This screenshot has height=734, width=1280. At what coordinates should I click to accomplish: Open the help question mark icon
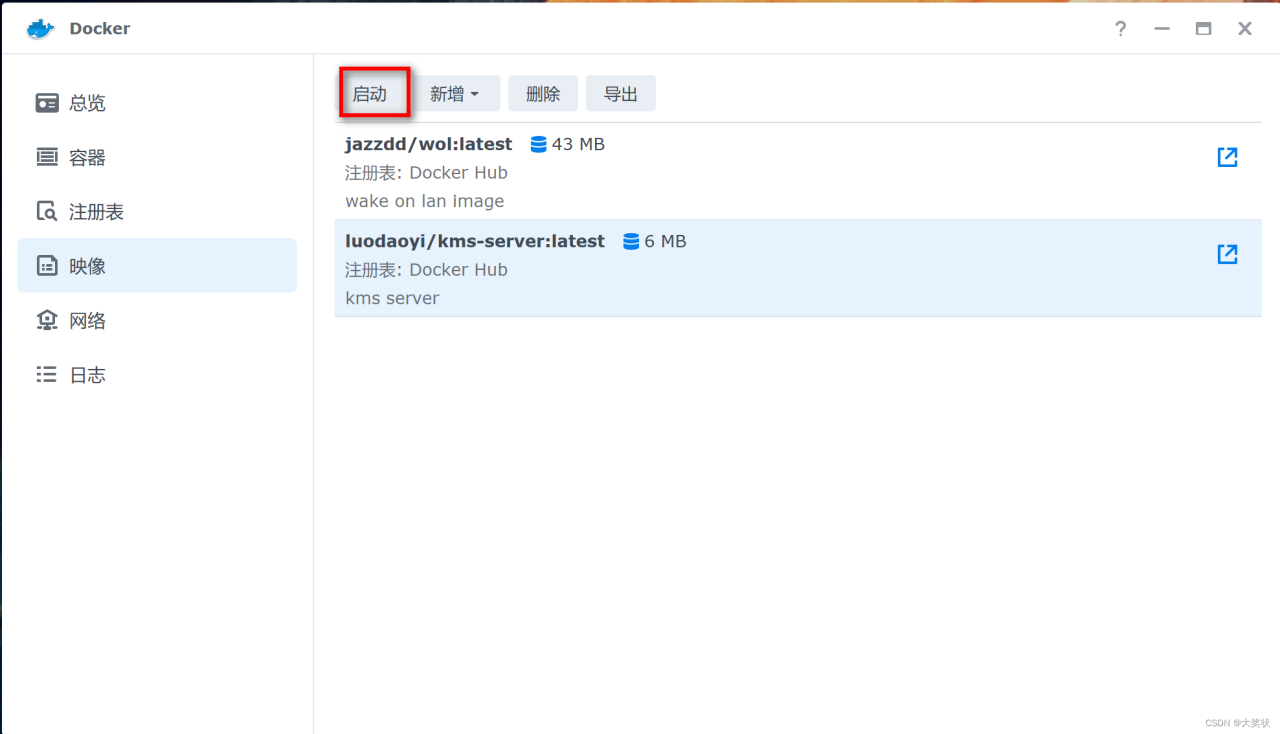point(1121,29)
